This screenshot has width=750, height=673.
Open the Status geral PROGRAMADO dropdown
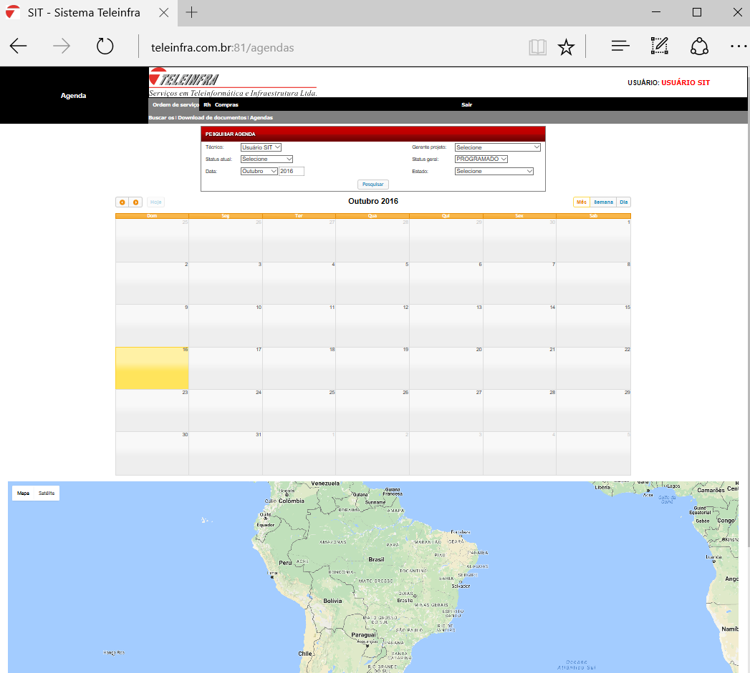(x=481, y=159)
